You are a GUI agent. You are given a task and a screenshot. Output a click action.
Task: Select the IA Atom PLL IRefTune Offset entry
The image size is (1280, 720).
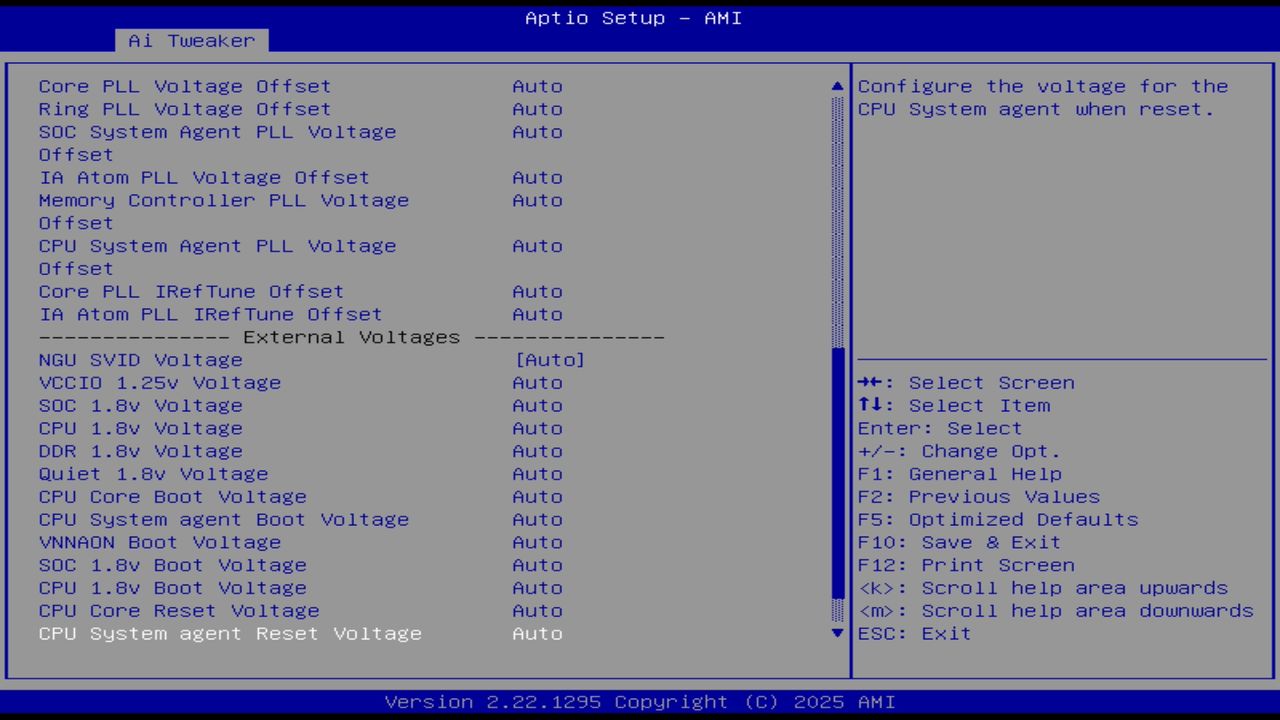click(x=210, y=314)
